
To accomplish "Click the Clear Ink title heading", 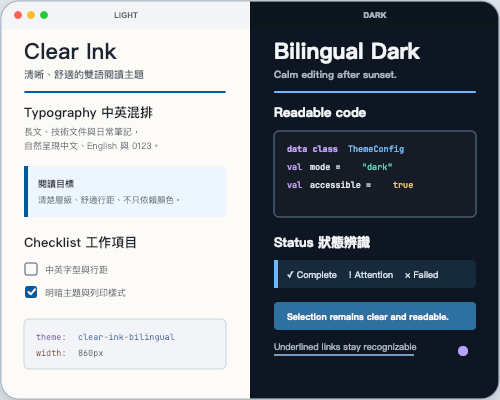I will (x=70, y=52).
